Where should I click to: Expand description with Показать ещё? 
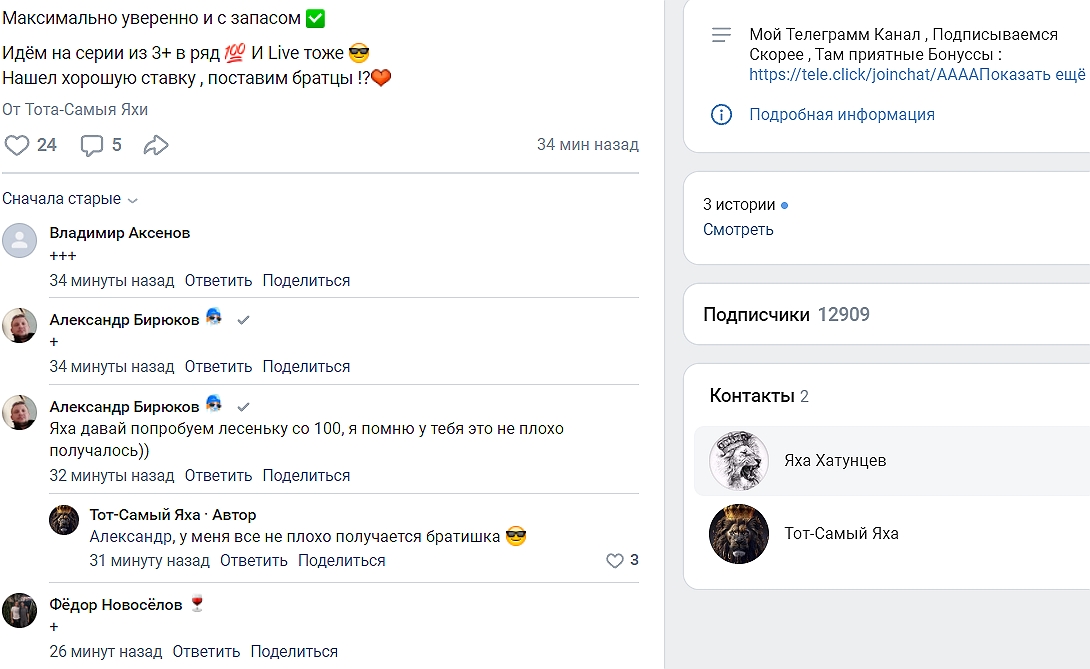(x=1040, y=74)
